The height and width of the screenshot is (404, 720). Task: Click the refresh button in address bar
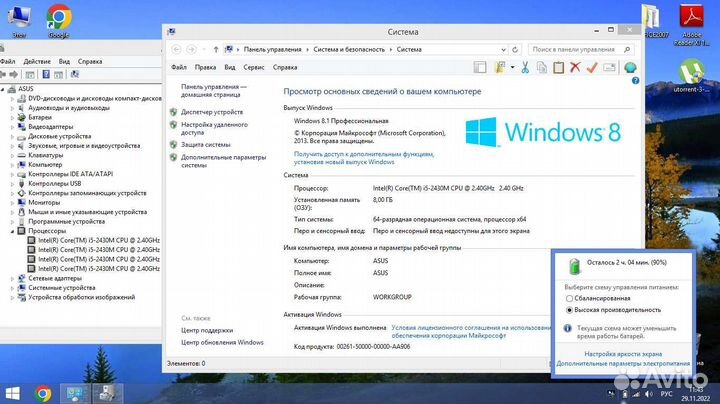515,50
